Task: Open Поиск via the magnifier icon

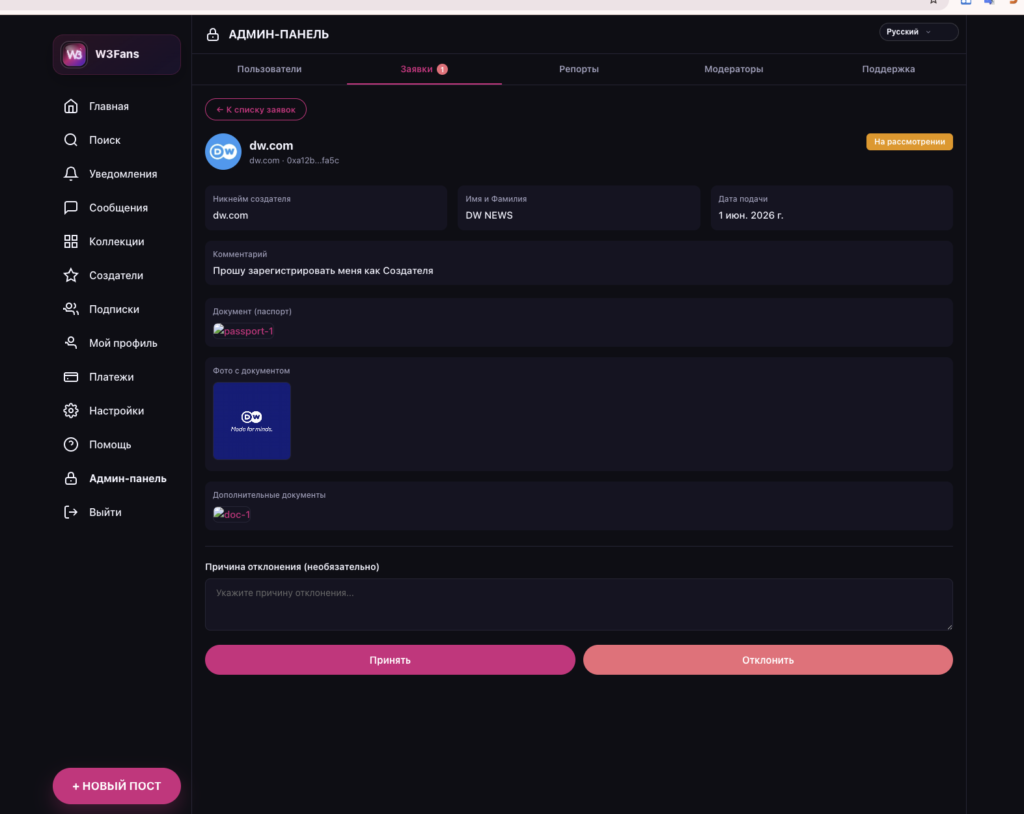Action: click(x=71, y=140)
